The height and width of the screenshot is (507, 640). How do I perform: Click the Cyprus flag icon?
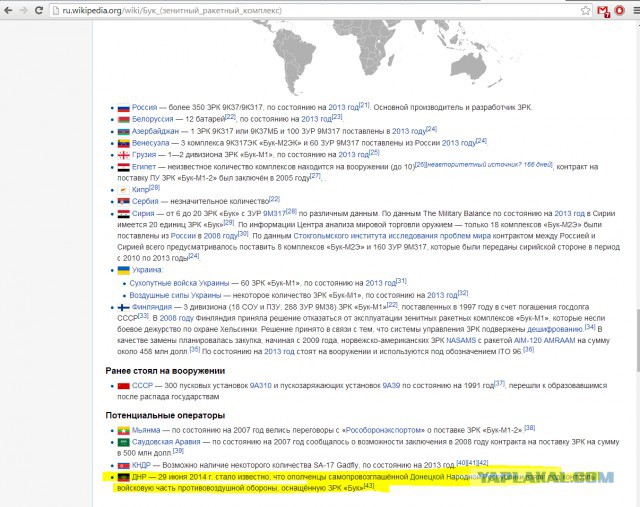pos(123,190)
